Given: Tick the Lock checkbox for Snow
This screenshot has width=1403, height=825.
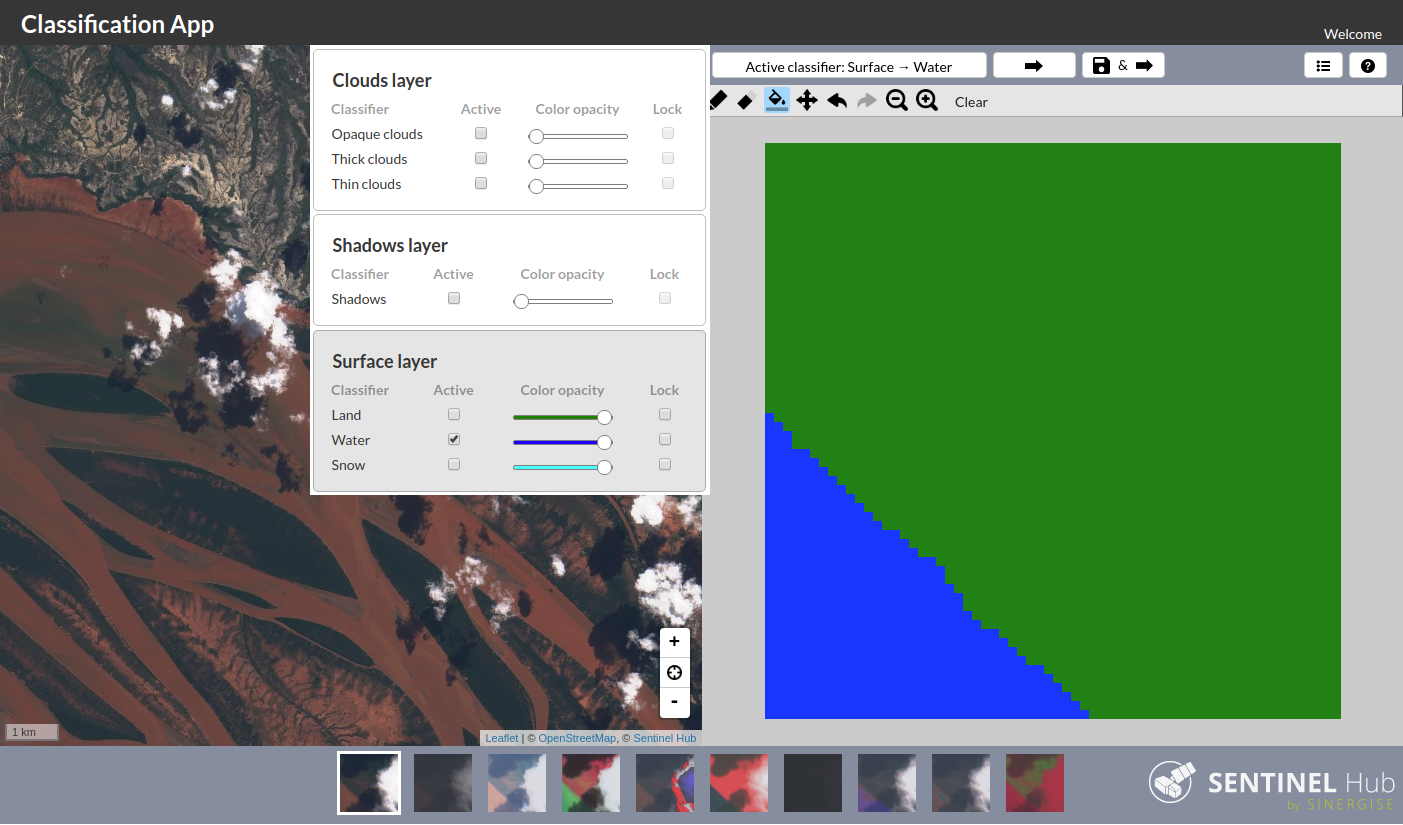Looking at the screenshot, I should coord(665,464).
